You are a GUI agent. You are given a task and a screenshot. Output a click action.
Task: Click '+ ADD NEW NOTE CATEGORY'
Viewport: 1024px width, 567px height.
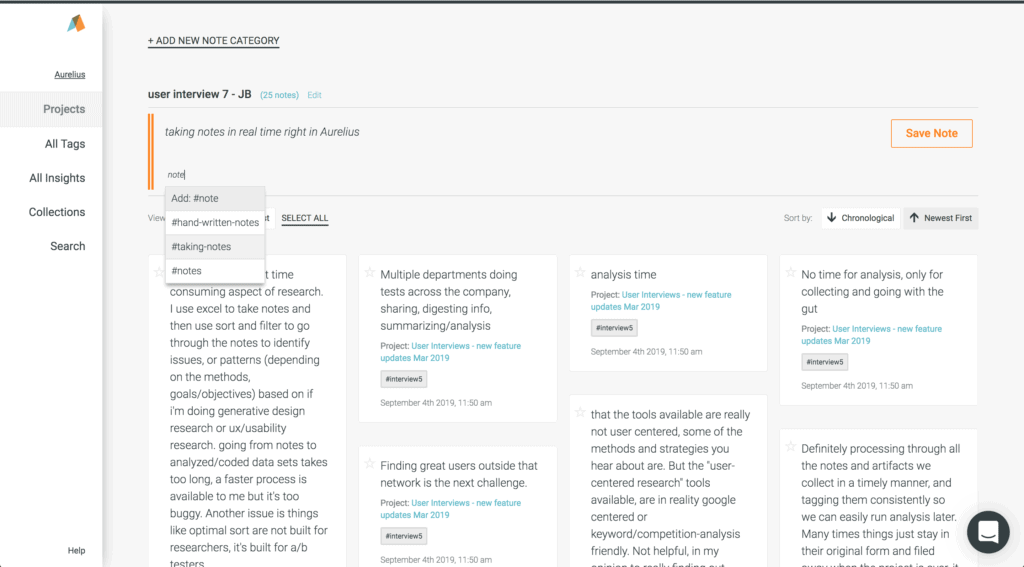click(x=214, y=40)
